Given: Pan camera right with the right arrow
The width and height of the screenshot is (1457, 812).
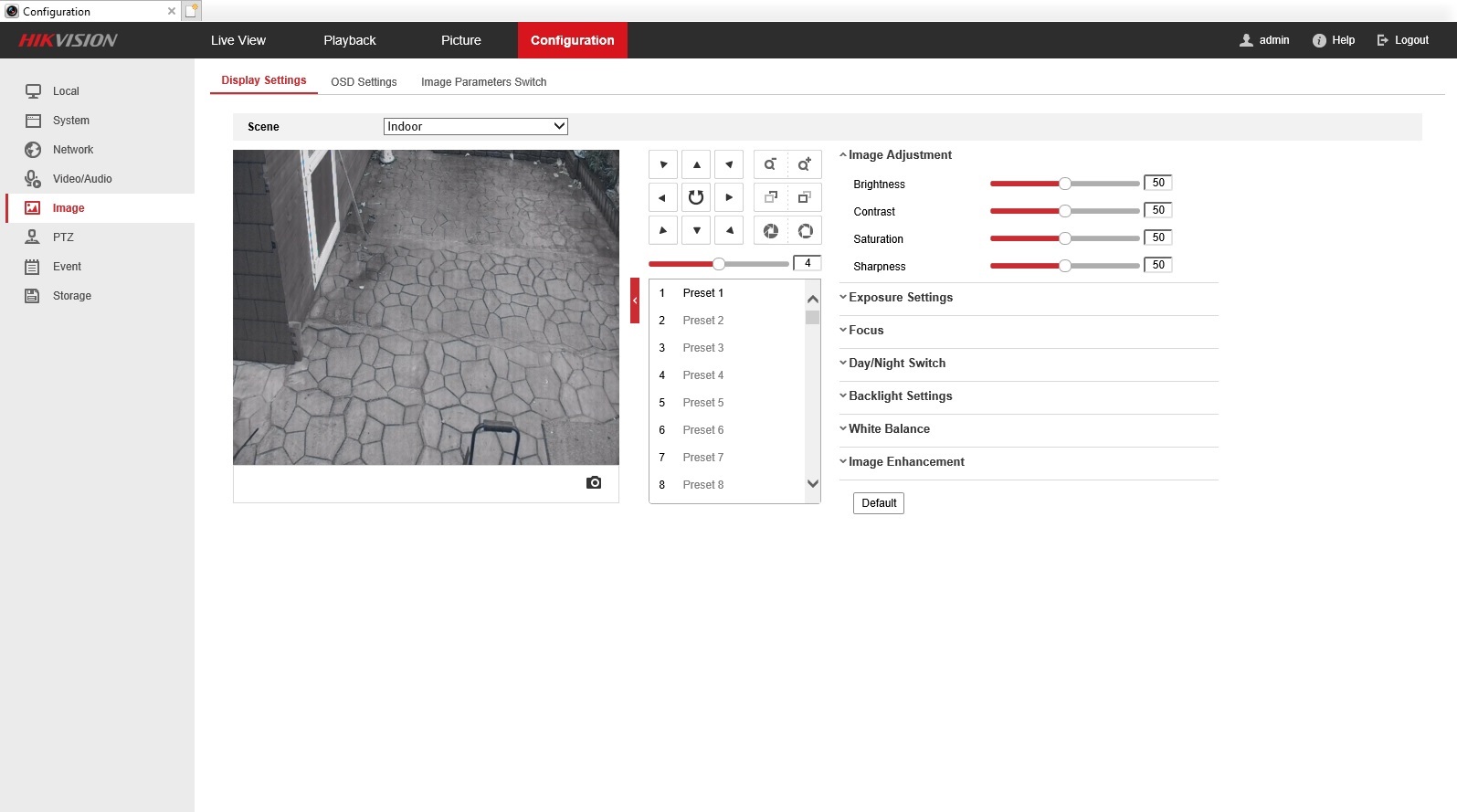Looking at the screenshot, I should (x=729, y=197).
